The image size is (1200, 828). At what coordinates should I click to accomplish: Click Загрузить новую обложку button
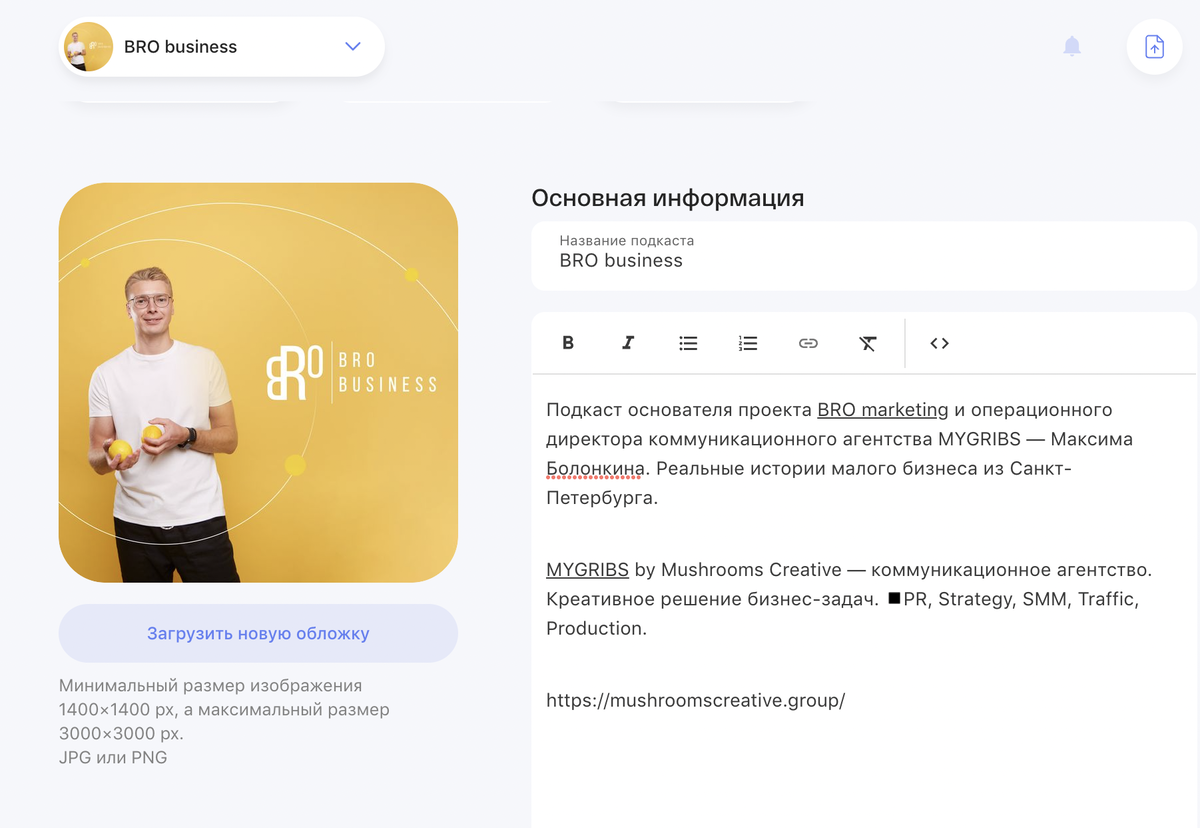[x=258, y=633]
